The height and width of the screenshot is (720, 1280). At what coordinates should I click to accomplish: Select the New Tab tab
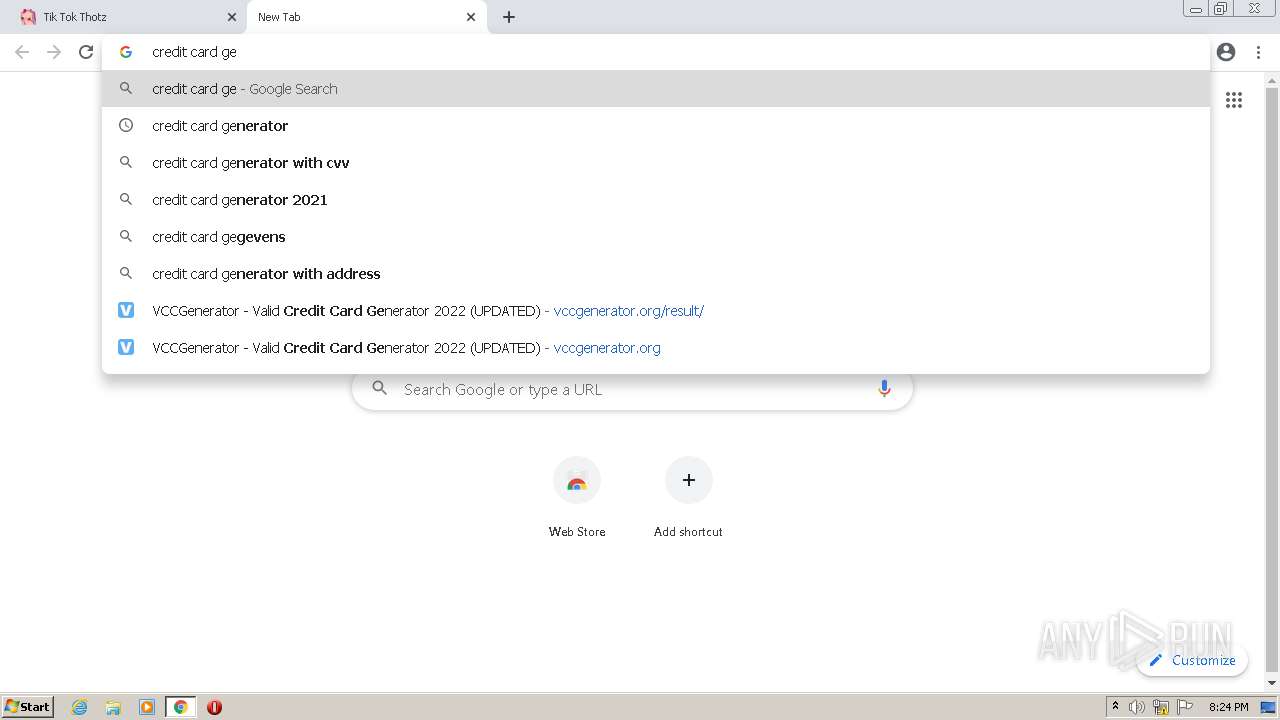[x=367, y=17]
